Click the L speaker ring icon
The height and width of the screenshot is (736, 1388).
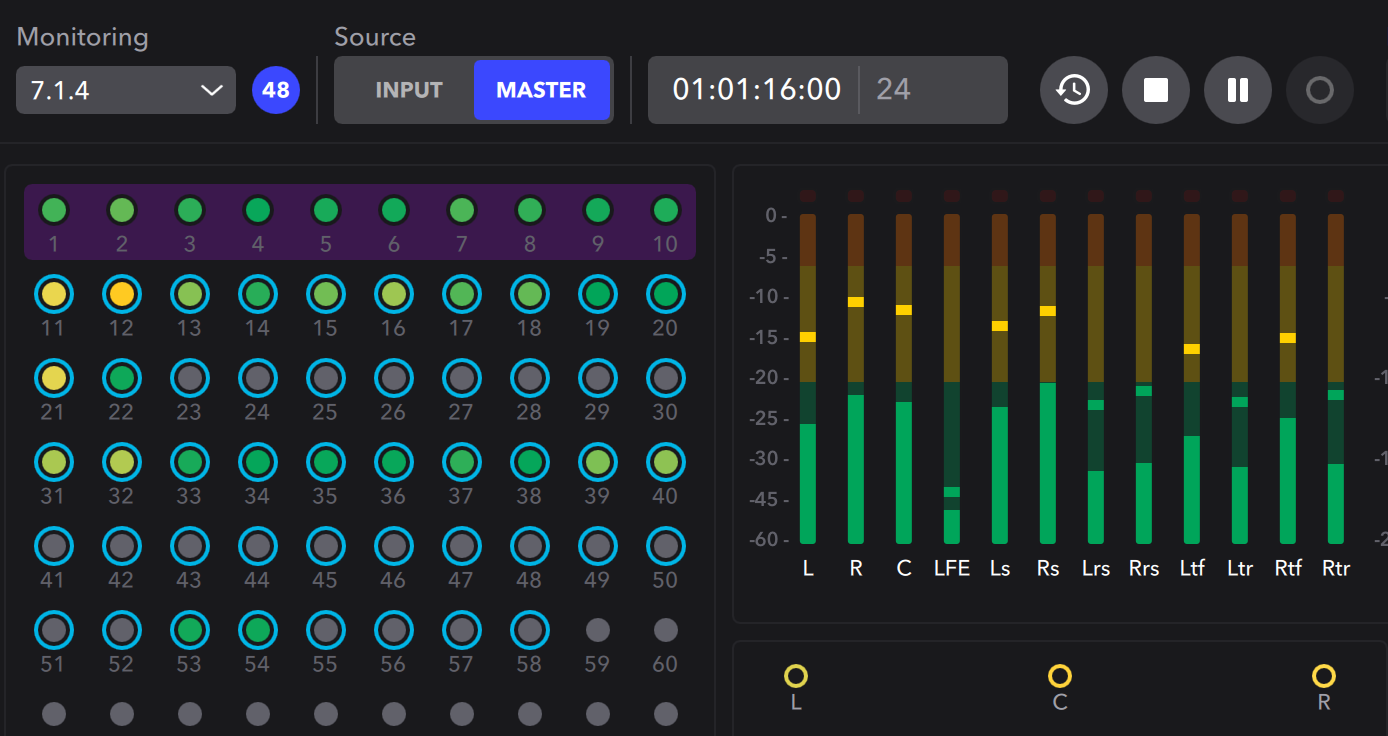pyautogui.click(x=796, y=676)
